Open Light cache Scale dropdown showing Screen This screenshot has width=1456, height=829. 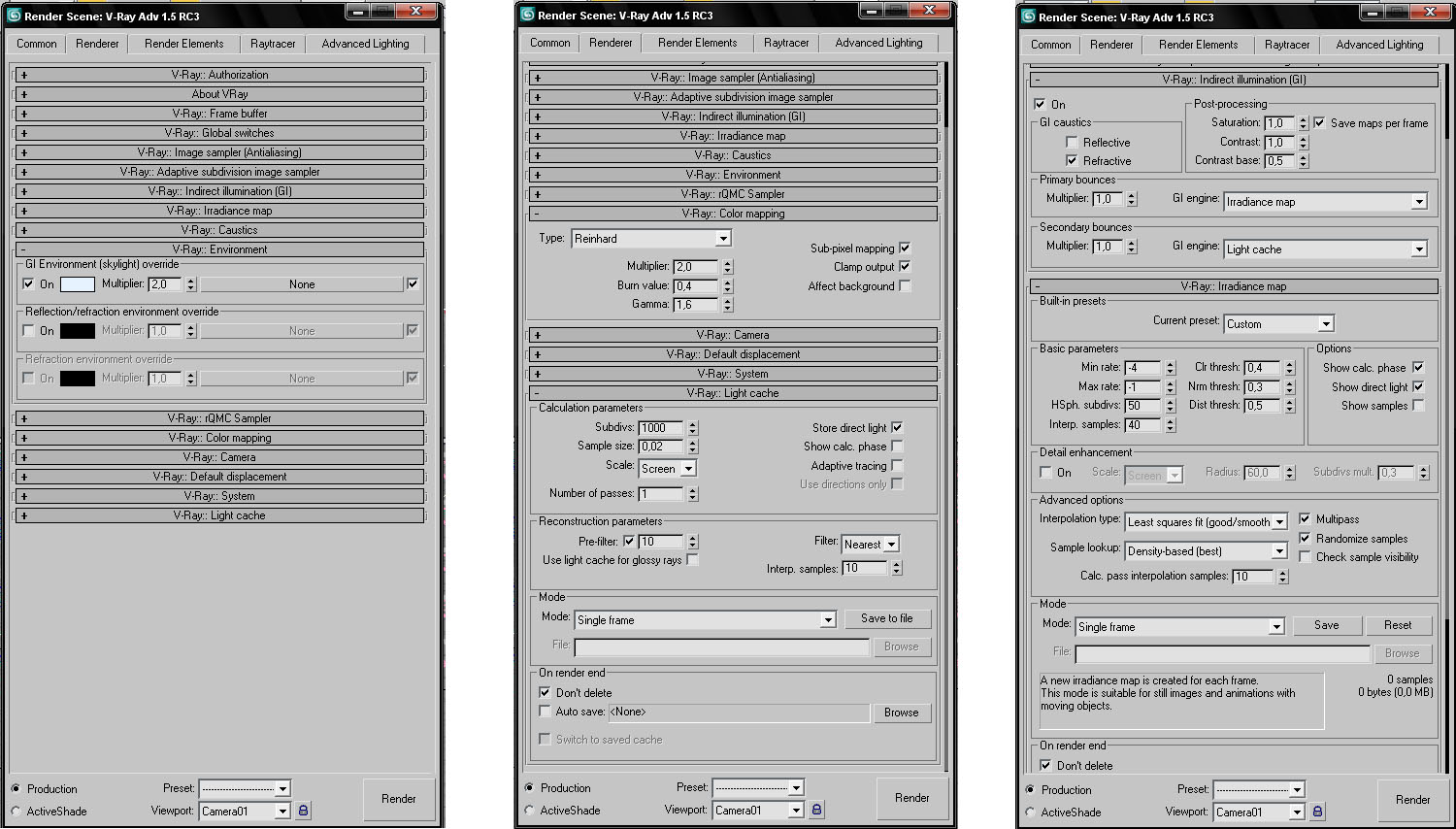click(667, 469)
